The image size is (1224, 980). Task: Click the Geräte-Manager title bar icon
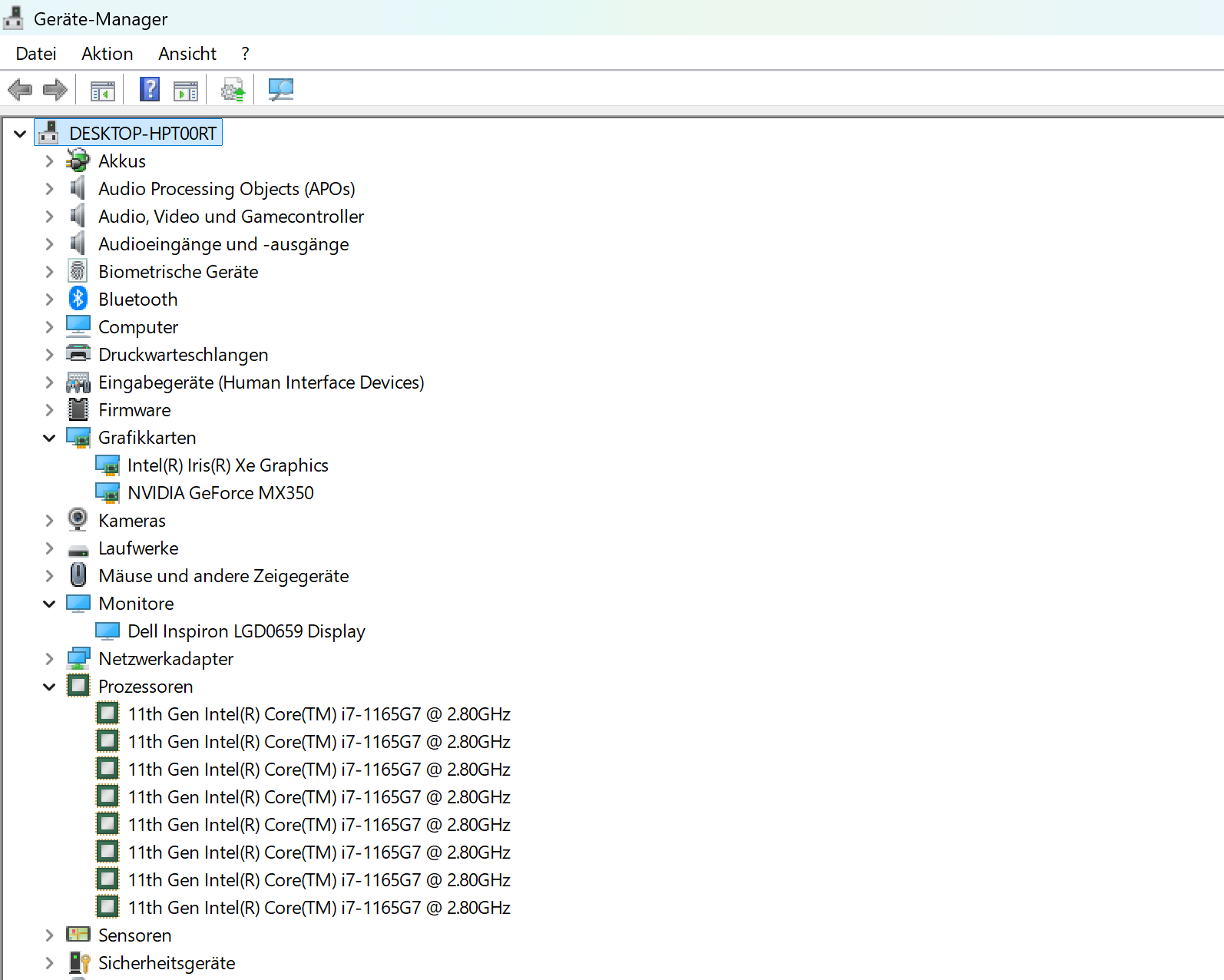click(14, 18)
